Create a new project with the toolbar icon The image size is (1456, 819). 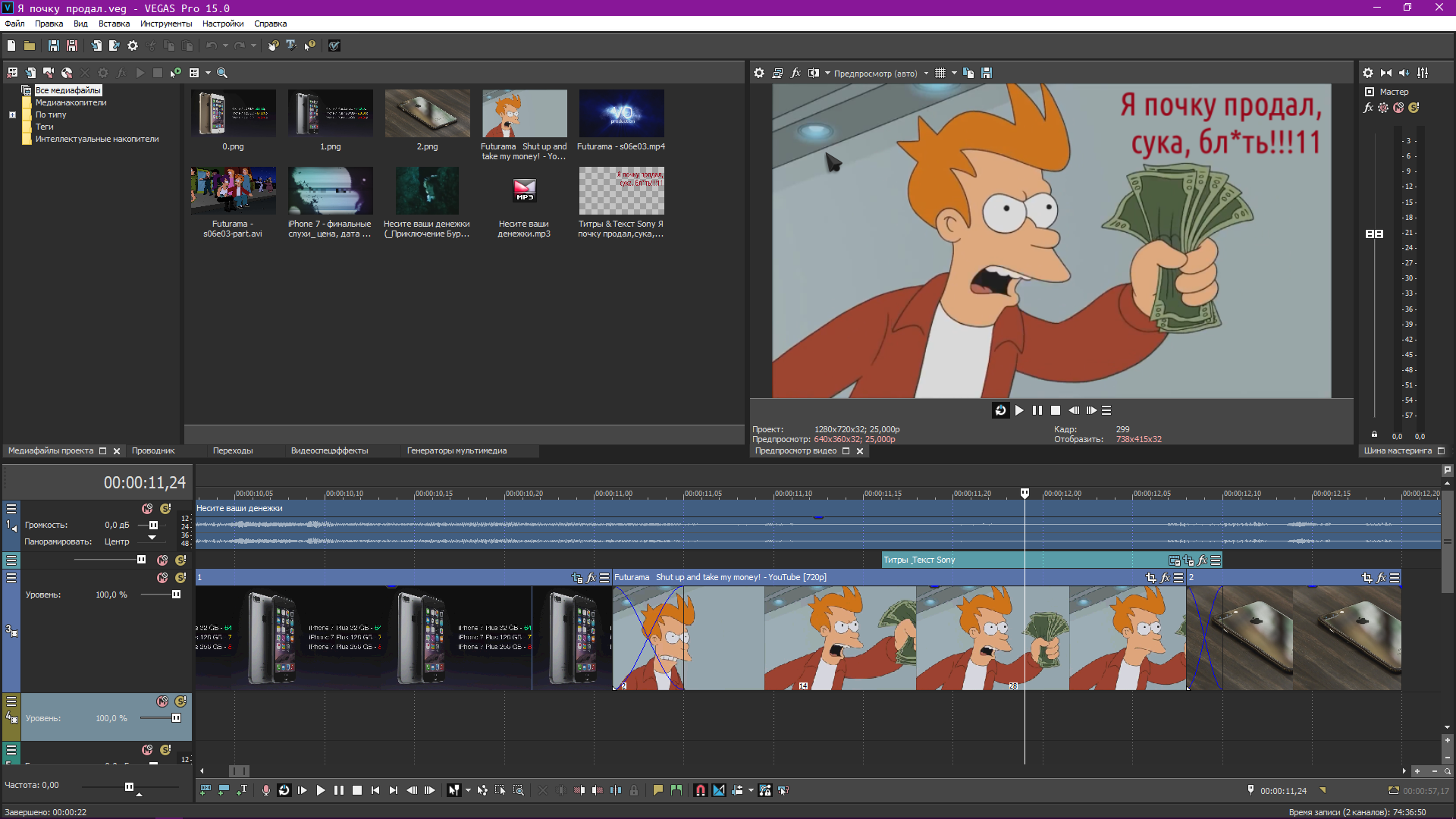coord(11,45)
